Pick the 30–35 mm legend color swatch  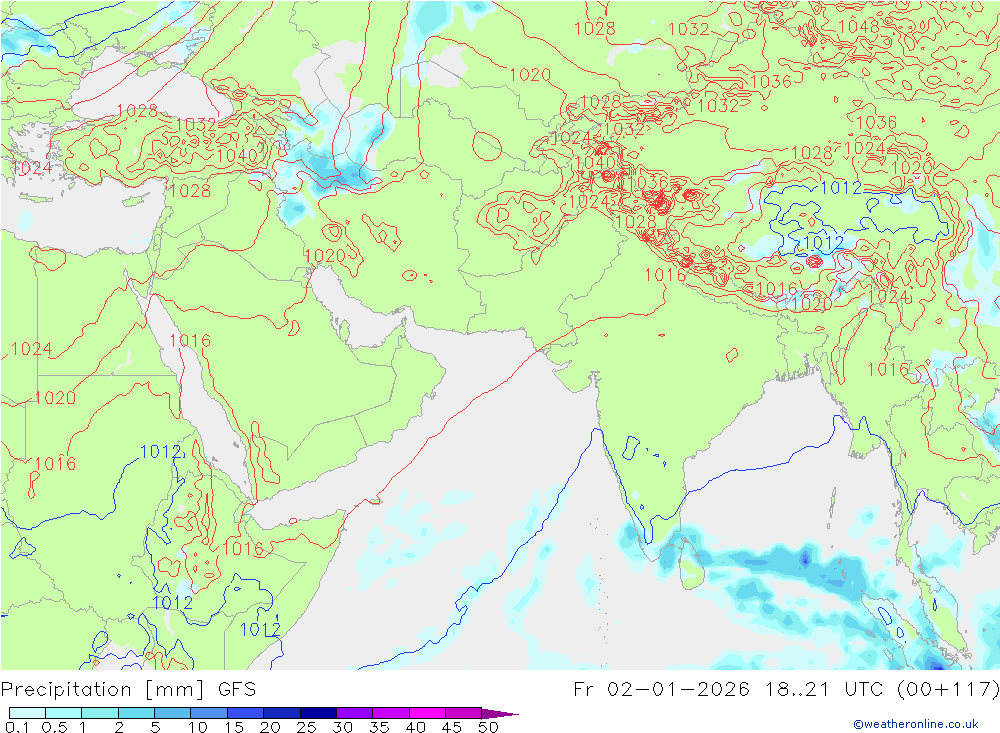(355, 713)
